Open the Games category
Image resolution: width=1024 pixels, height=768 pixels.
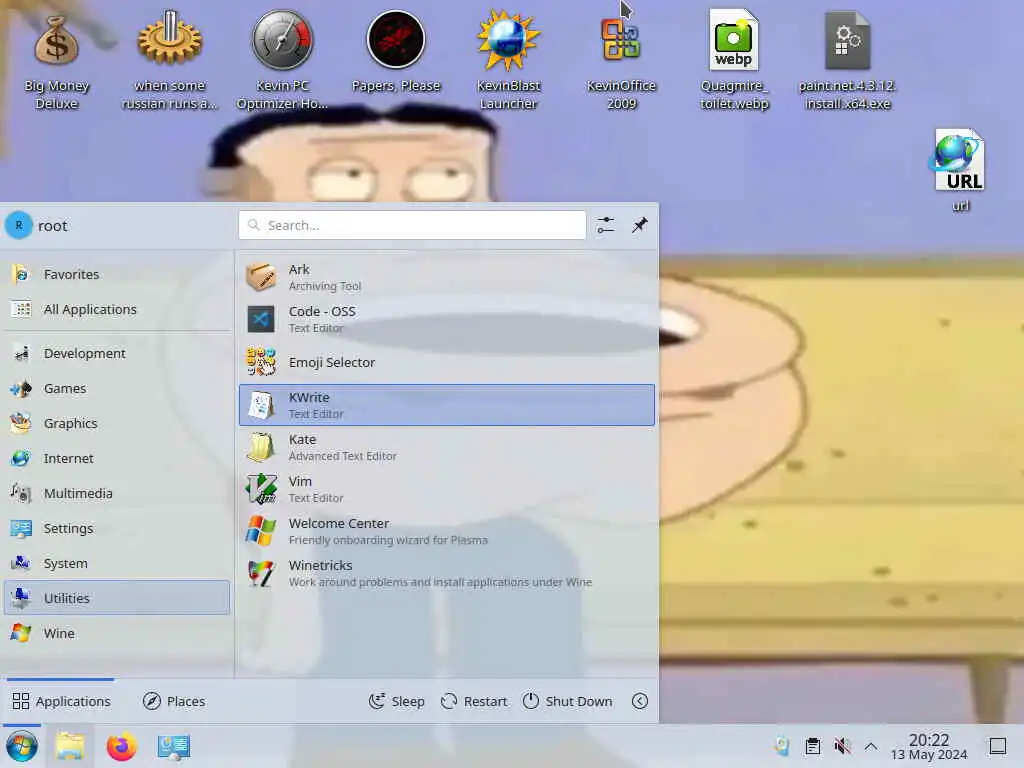117,389
